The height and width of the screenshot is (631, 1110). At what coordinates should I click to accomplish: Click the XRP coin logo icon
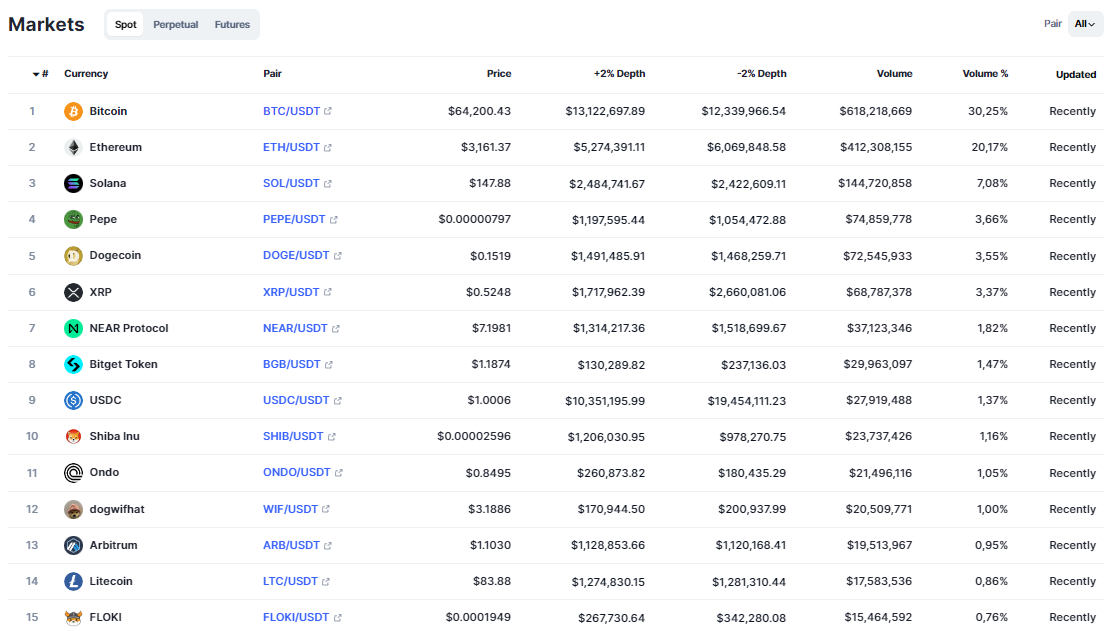click(73, 292)
